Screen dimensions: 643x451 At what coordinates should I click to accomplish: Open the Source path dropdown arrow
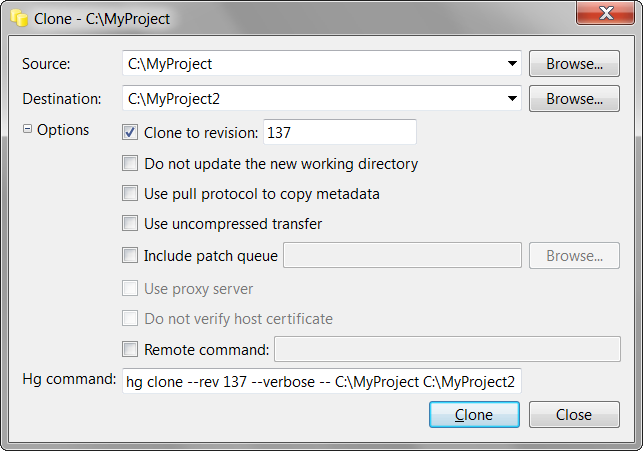click(x=511, y=64)
